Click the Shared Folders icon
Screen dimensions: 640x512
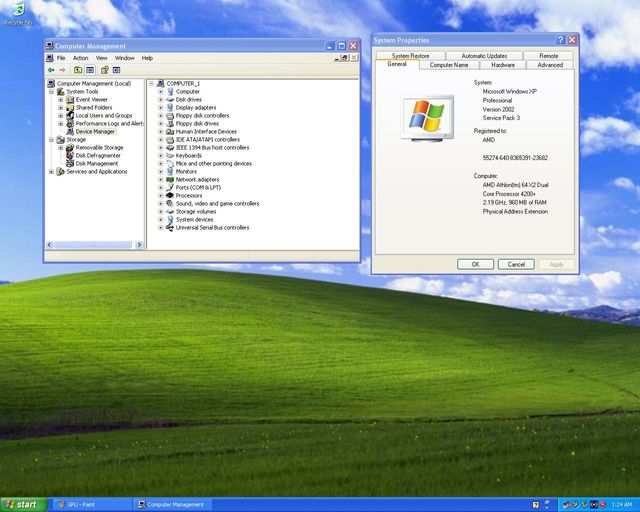pos(70,108)
